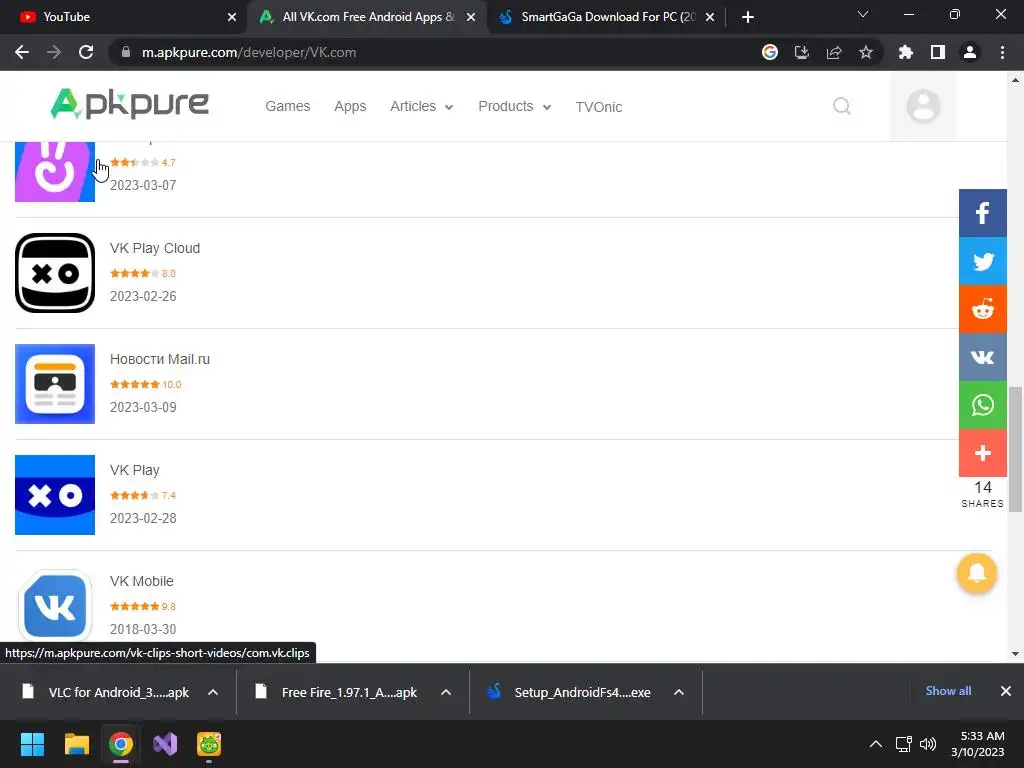This screenshot has height=768, width=1024.
Task: Click the page vertical scrollbar thumb
Action: tap(1015, 449)
